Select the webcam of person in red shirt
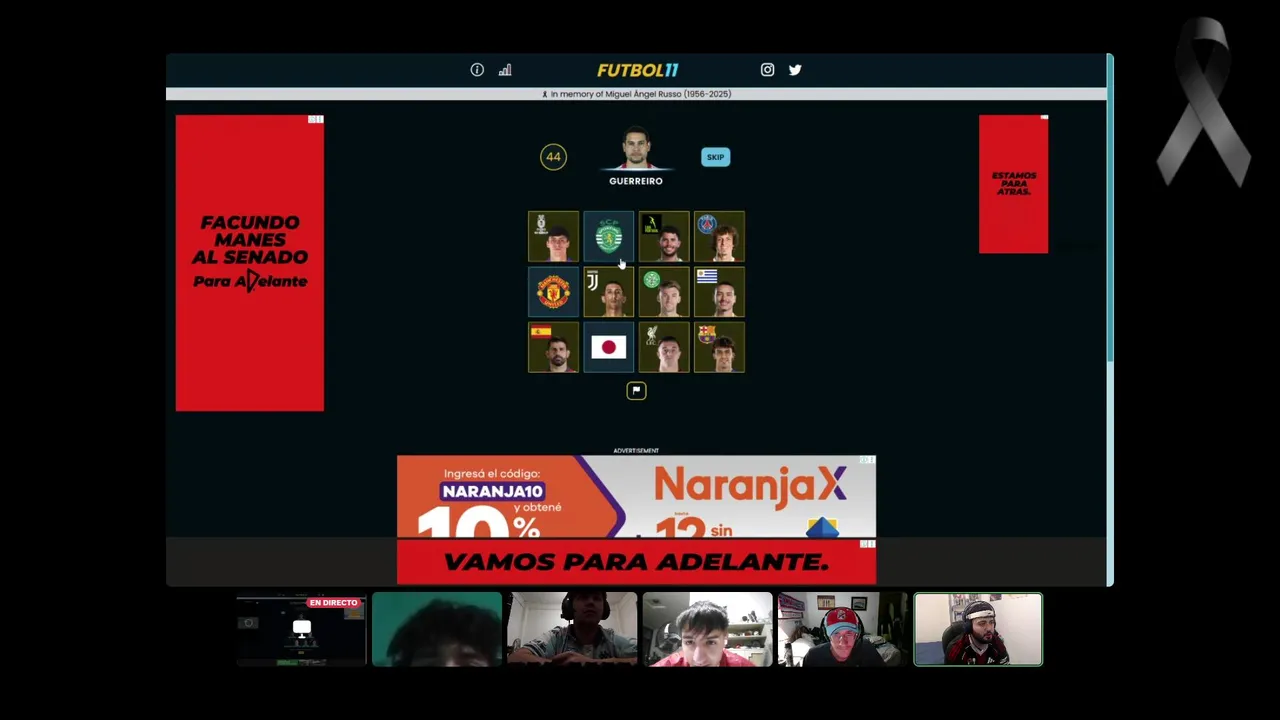 [x=707, y=630]
